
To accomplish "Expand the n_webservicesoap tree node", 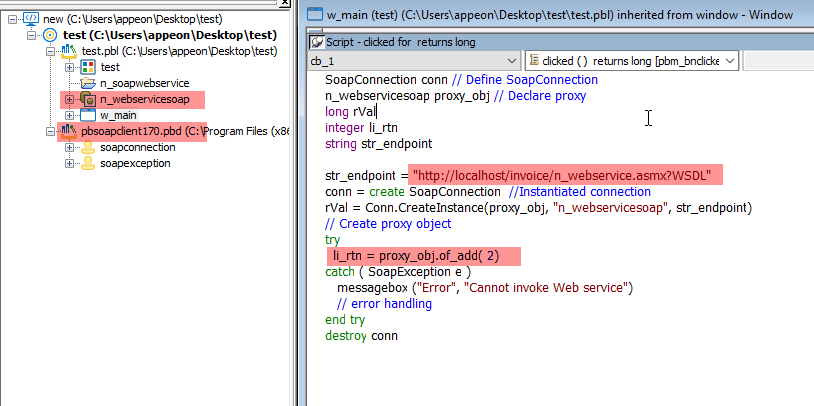I will 69,99.
